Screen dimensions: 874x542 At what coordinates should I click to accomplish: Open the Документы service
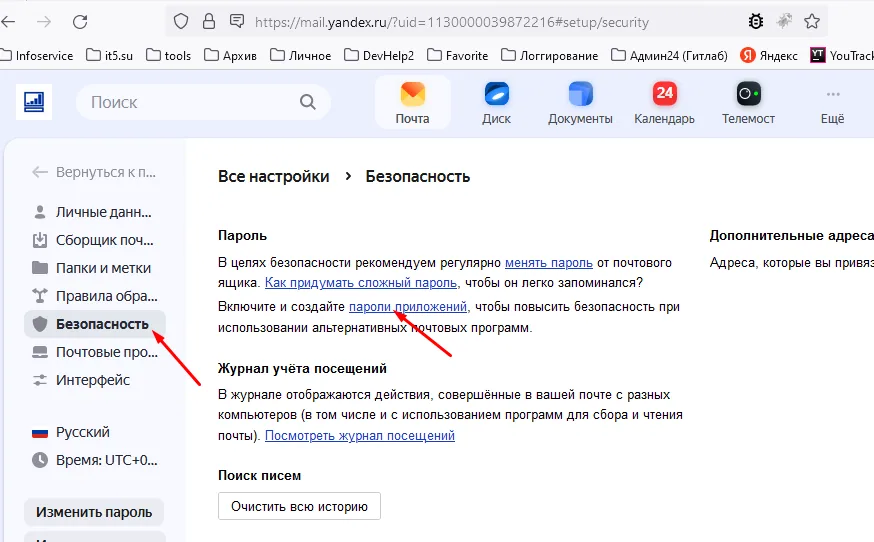tap(580, 103)
